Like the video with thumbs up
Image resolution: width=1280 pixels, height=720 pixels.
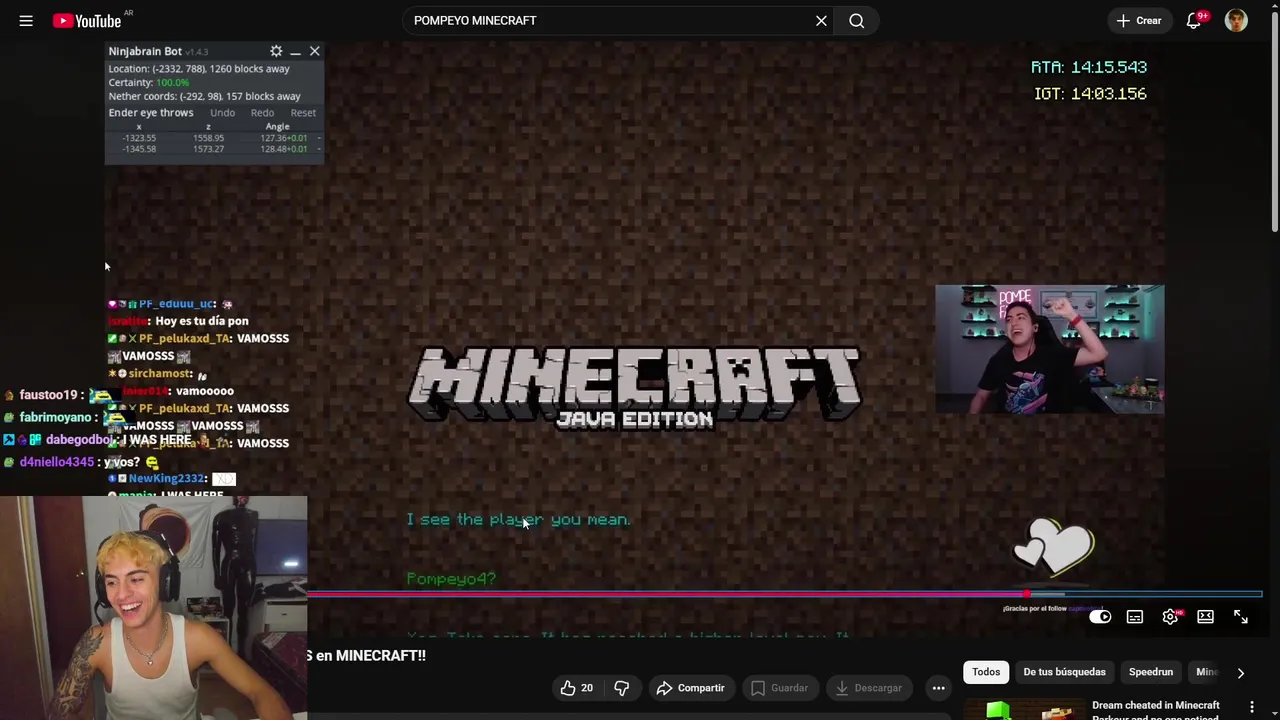pos(576,688)
